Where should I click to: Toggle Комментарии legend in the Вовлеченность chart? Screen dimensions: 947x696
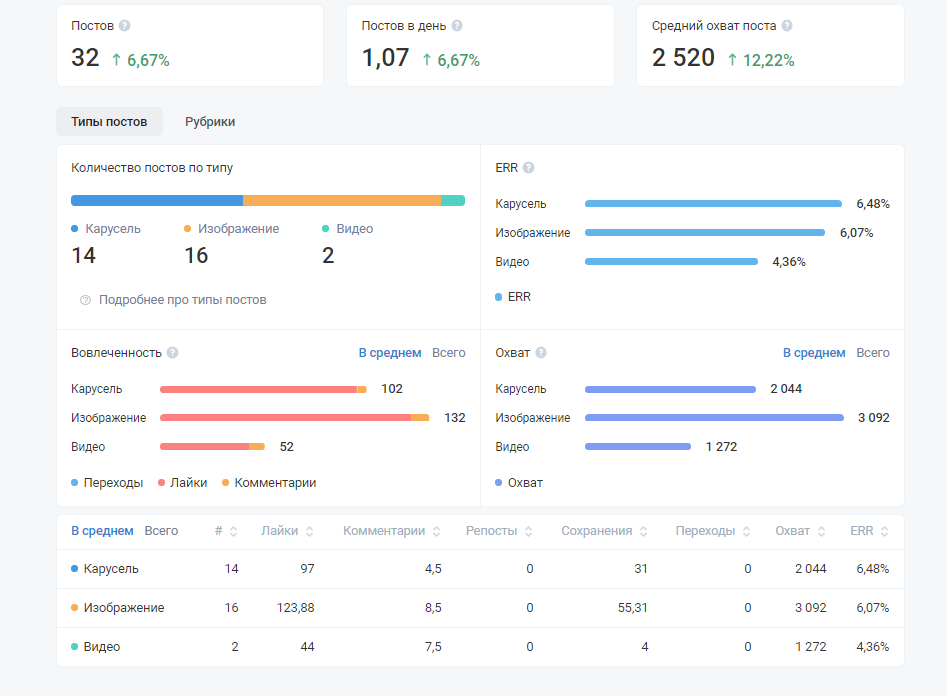(269, 483)
